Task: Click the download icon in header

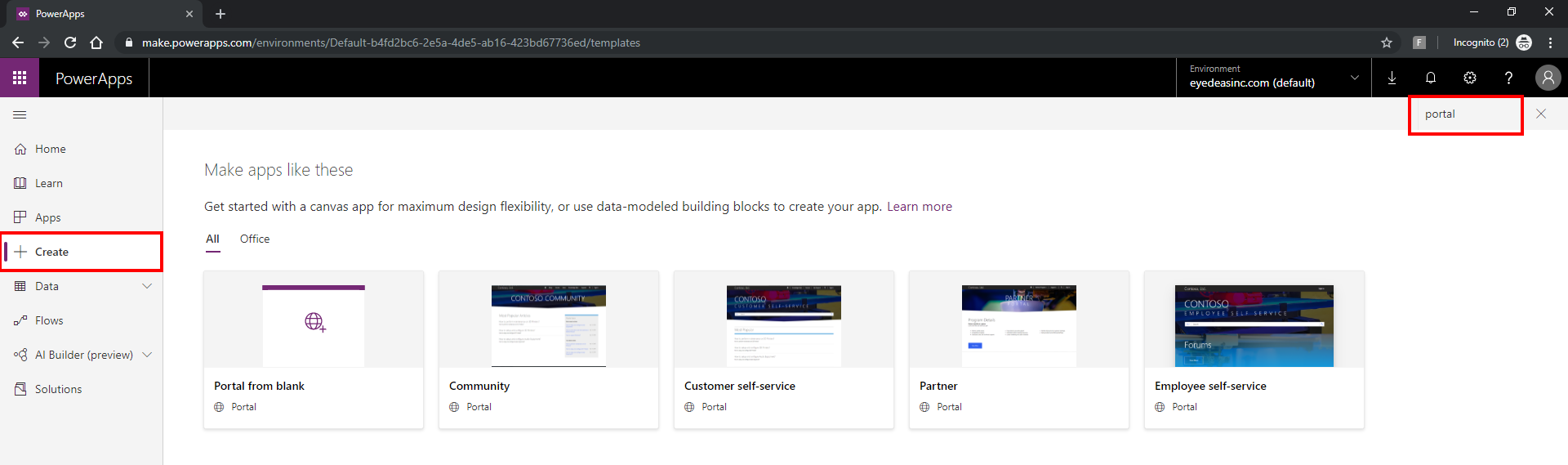Action: 1392,78
